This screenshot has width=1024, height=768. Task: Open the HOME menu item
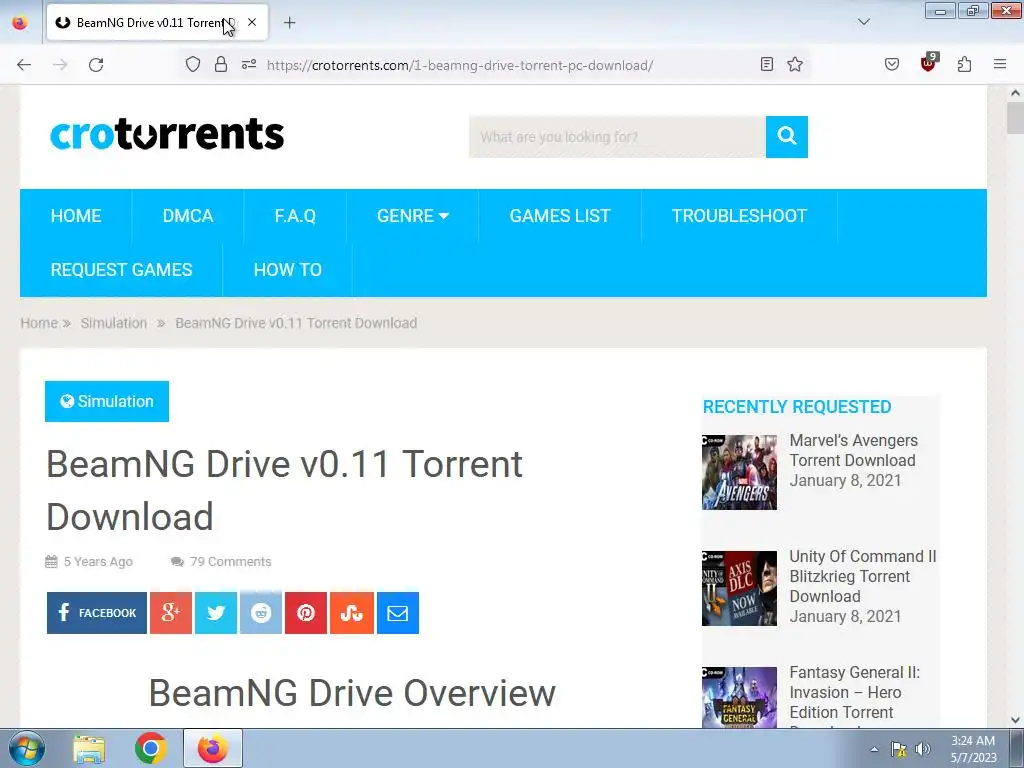76,216
